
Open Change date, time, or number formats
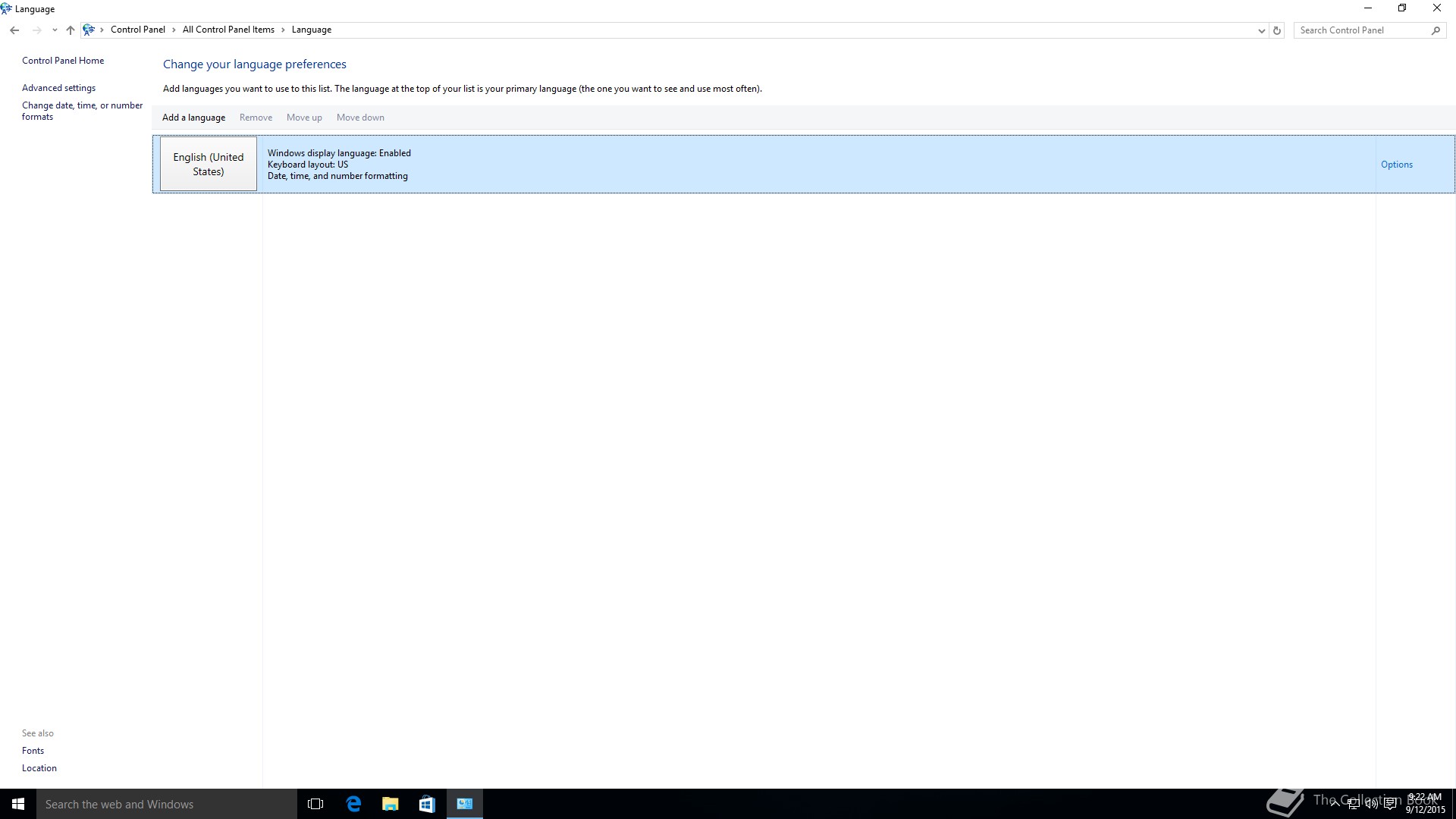[x=82, y=111]
